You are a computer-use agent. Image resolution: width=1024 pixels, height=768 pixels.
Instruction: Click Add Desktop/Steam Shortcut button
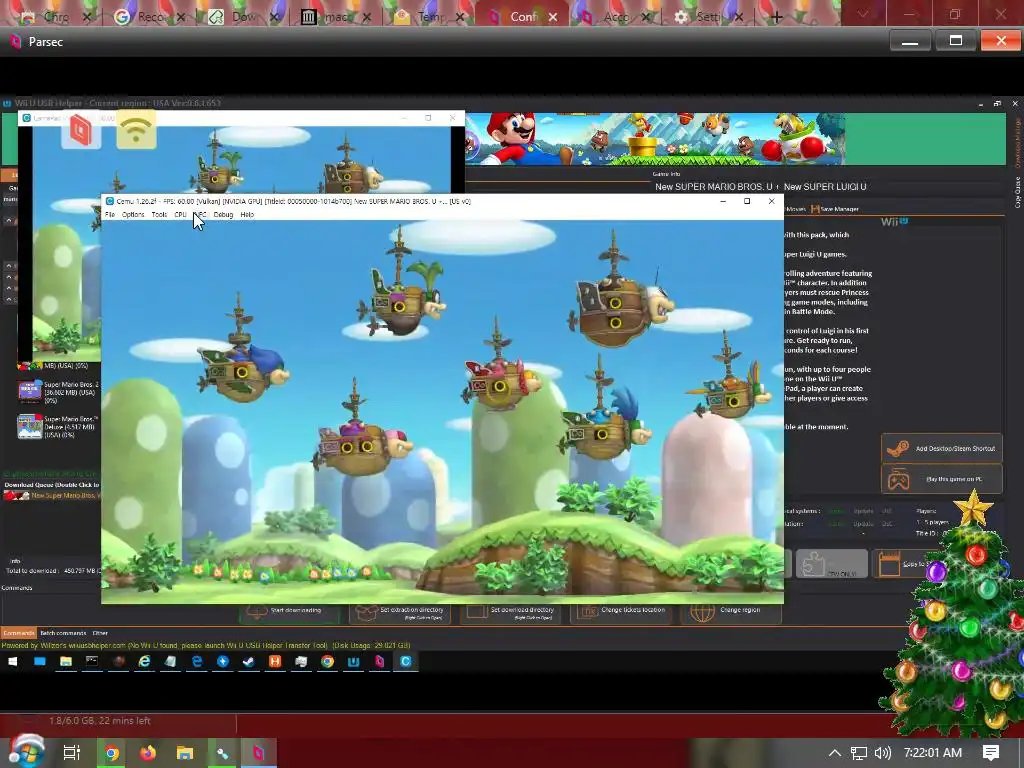(x=941, y=448)
